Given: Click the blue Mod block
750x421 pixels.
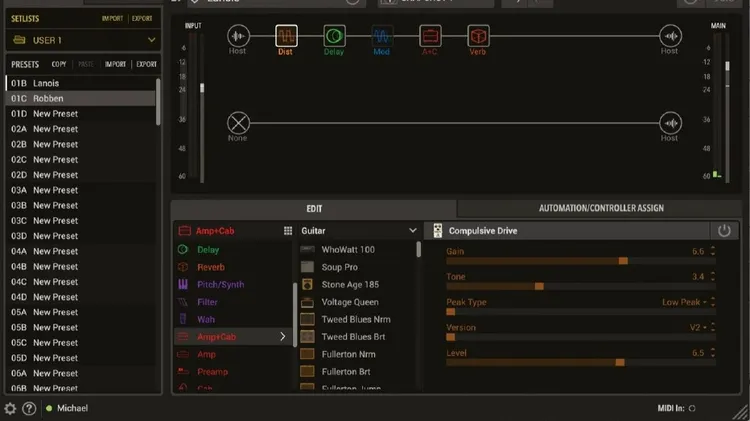Looking at the screenshot, I should [382, 36].
